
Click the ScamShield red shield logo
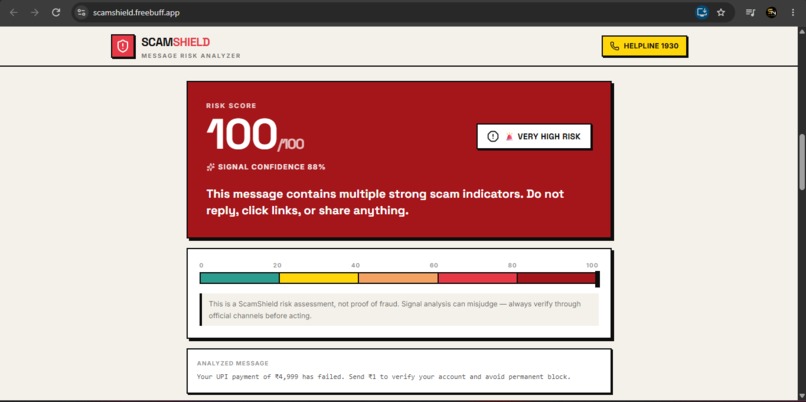click(x=123, y=46)
